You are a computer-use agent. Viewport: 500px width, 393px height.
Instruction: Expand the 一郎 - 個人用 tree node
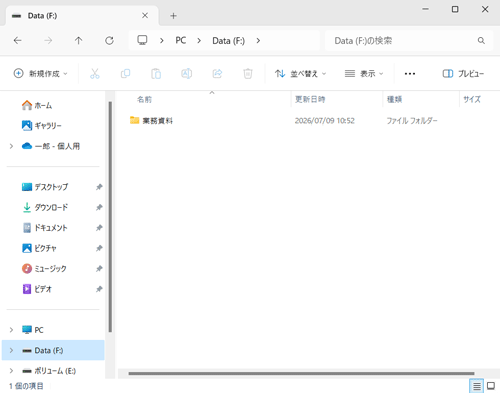[x=11, y=146]
